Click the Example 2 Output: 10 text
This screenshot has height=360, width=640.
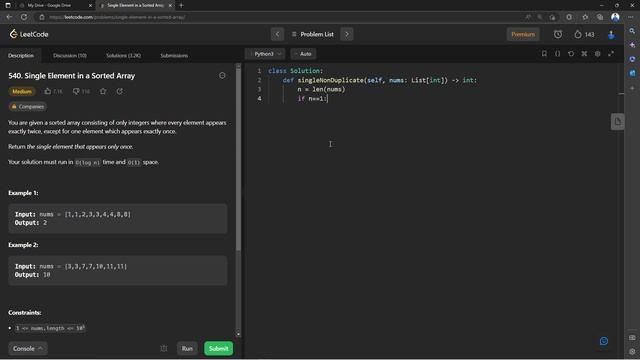point(33,275)
